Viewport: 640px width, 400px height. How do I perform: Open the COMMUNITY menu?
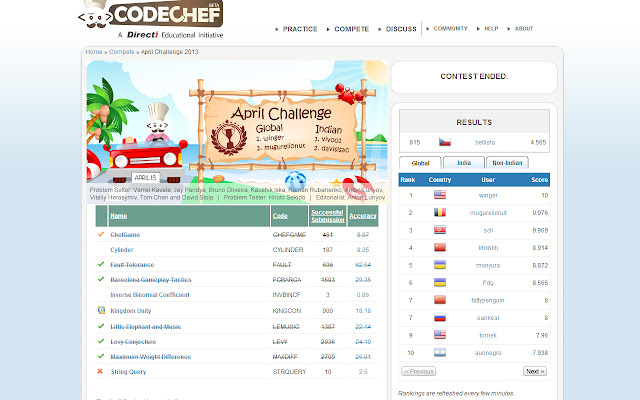pos(450,29)
